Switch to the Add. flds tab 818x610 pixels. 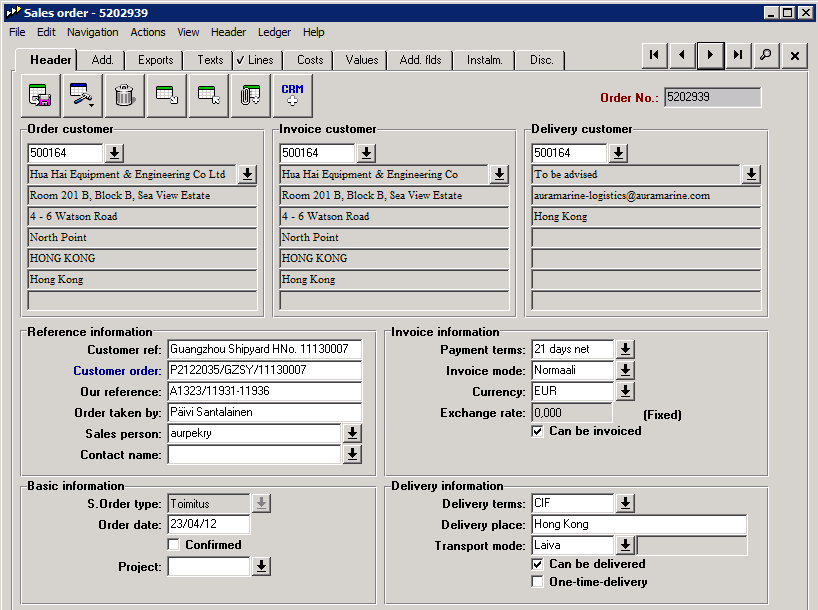[x=420, y=60]
